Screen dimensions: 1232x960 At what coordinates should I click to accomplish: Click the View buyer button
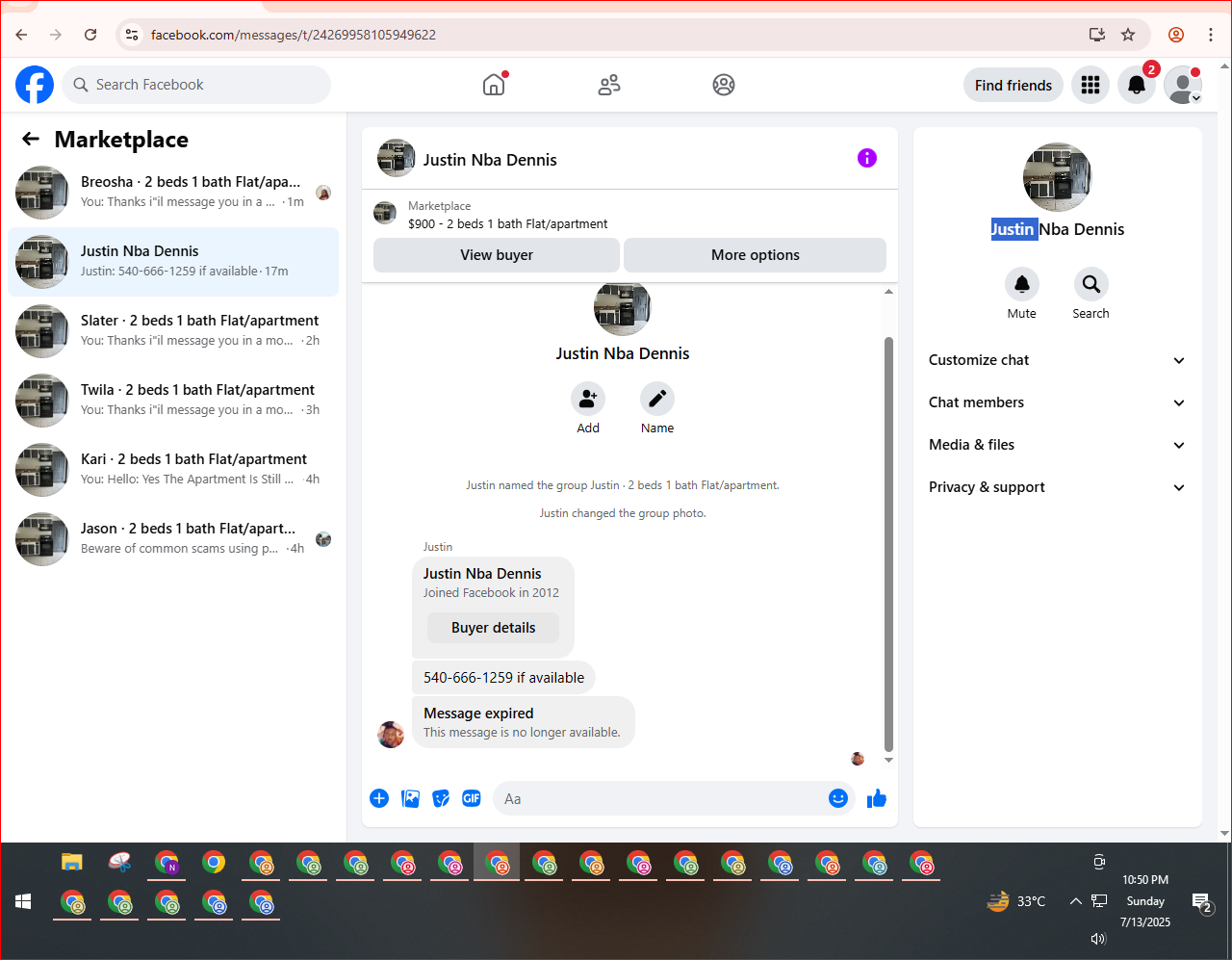(497, 255)
